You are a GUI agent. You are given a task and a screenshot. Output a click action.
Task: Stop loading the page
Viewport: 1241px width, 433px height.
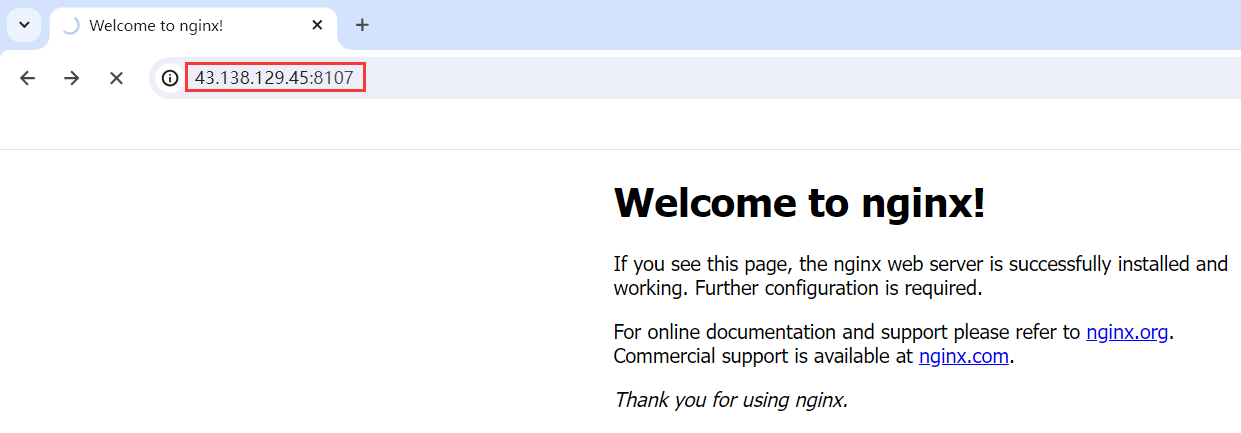coord(116,78)
